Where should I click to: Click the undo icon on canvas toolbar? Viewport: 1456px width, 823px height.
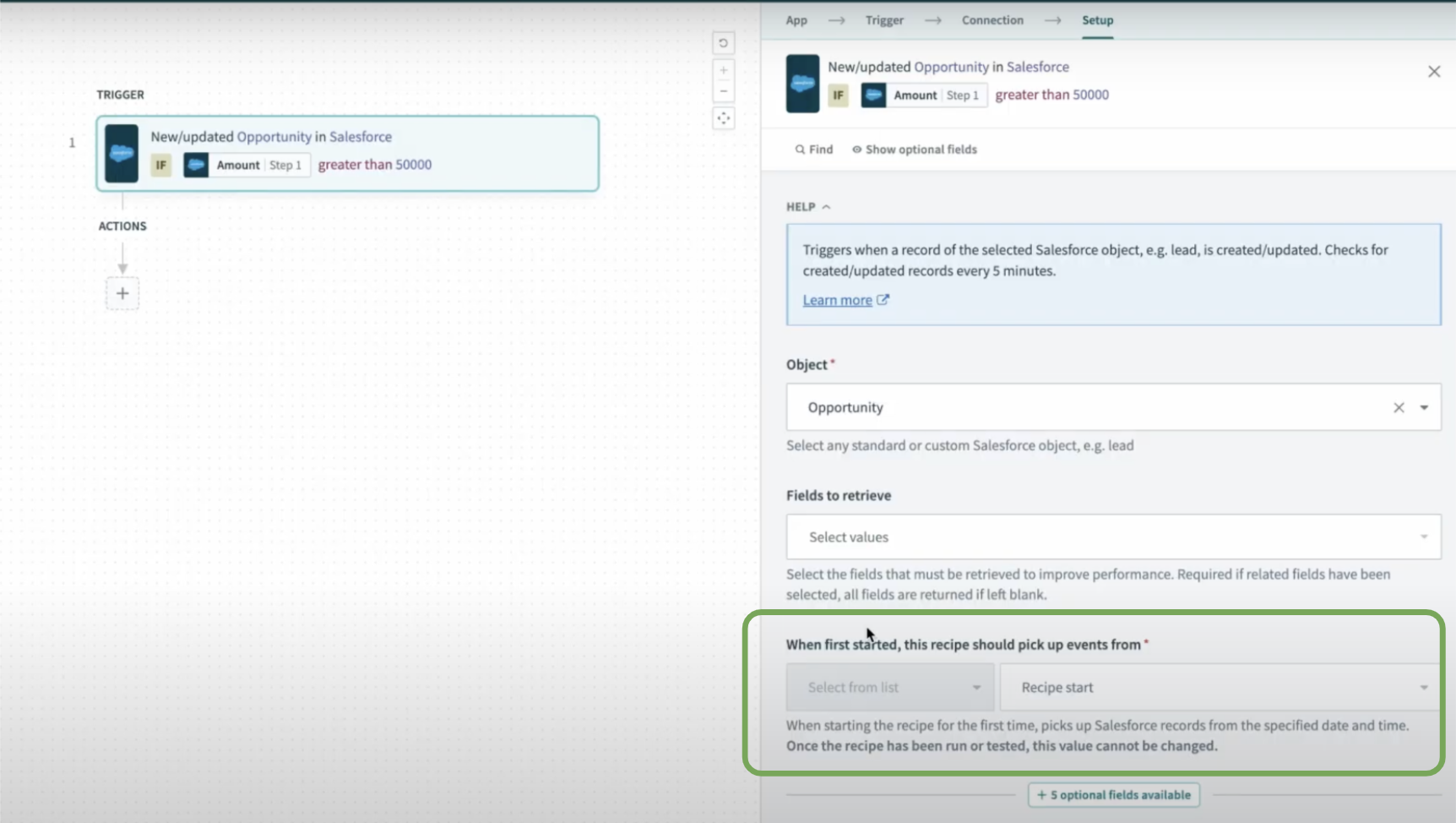(x=723, y=43)
